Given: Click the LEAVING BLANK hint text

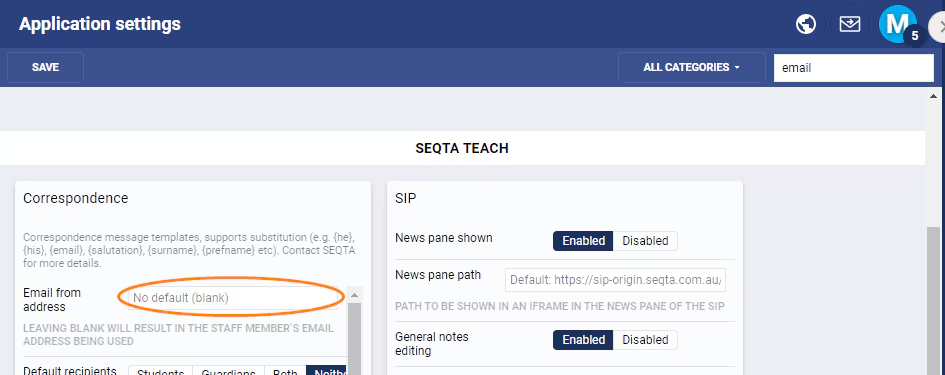Looking at the screenshot, I should click(178, 335).
